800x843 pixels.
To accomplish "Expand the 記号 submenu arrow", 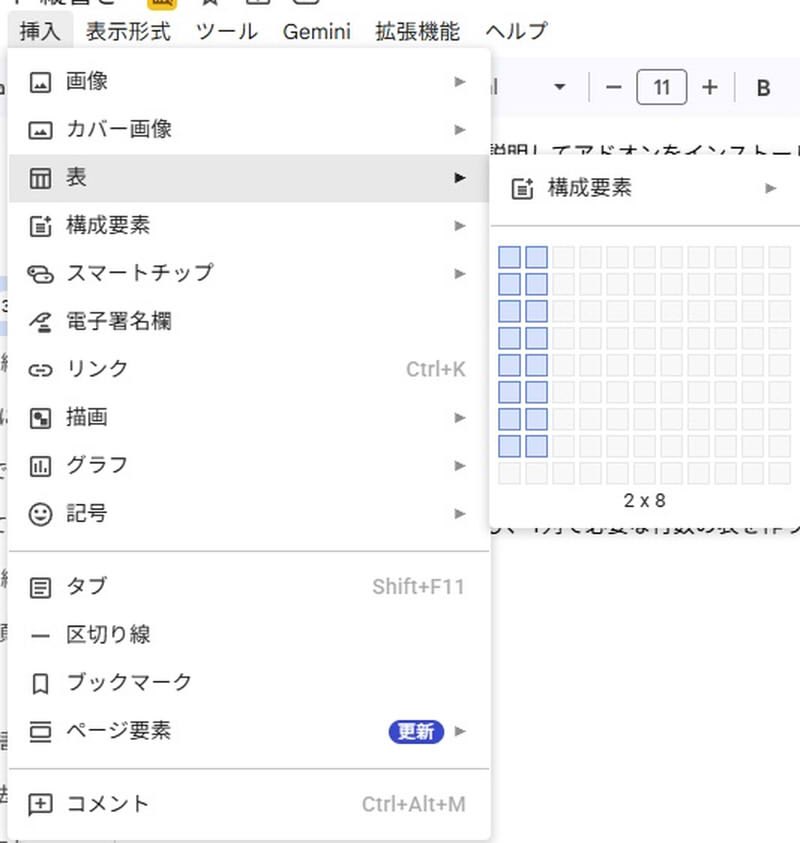I will tap(460, 513).
